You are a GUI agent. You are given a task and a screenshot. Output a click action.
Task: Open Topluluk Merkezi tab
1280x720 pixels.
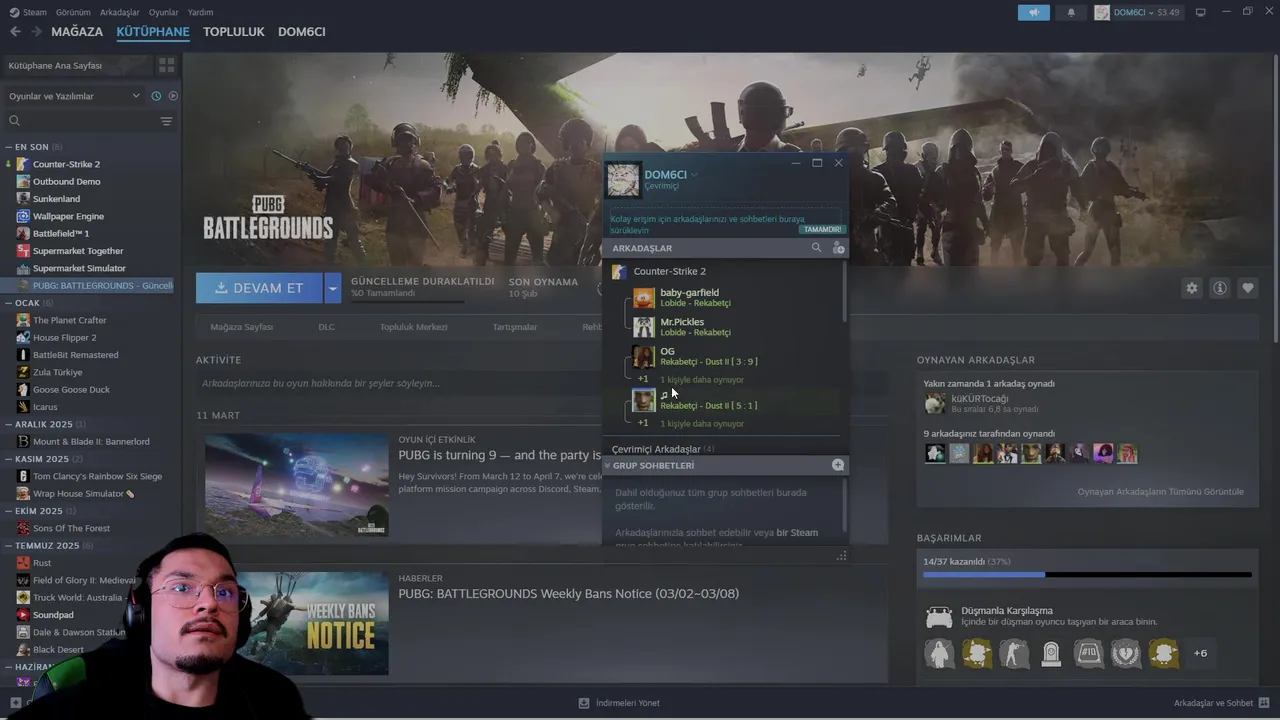pyautogui.click(x=413, y=327)
